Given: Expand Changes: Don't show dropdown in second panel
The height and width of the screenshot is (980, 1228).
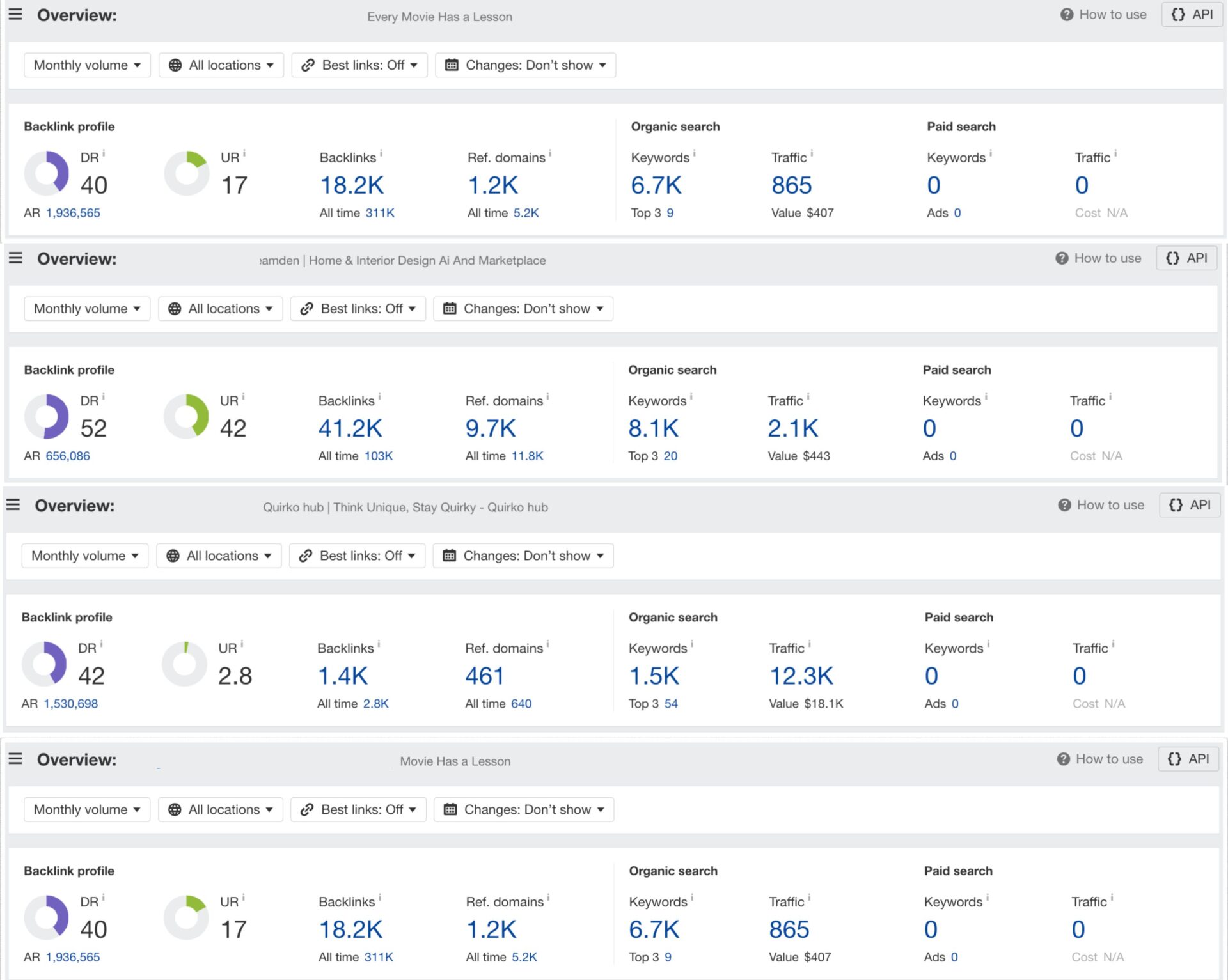Looking at the screenshot, I should pyautogui.click(x=523, y=309).
